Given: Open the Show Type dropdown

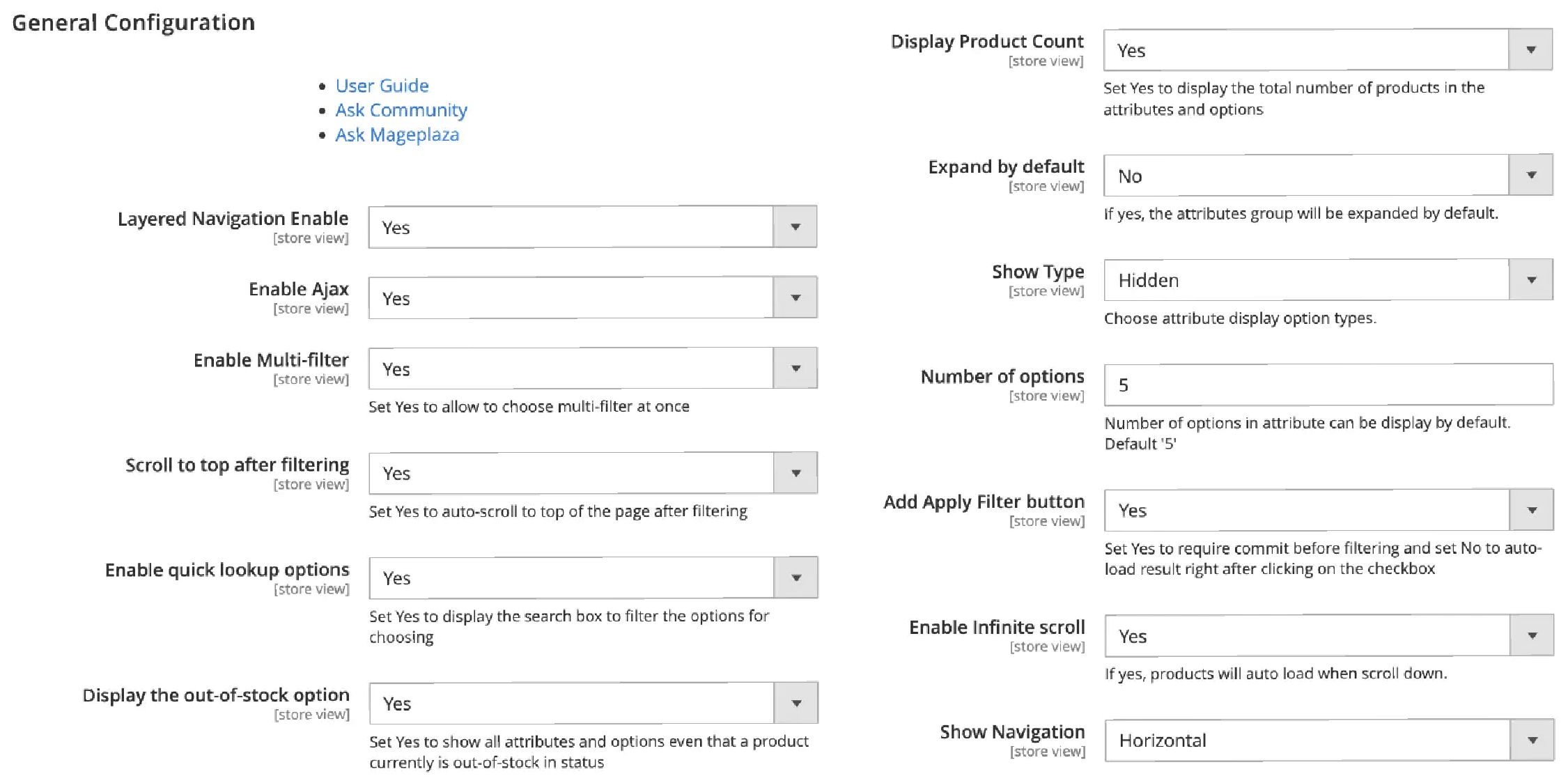Looking at the screenshot, I should [x=1328, y=279].
